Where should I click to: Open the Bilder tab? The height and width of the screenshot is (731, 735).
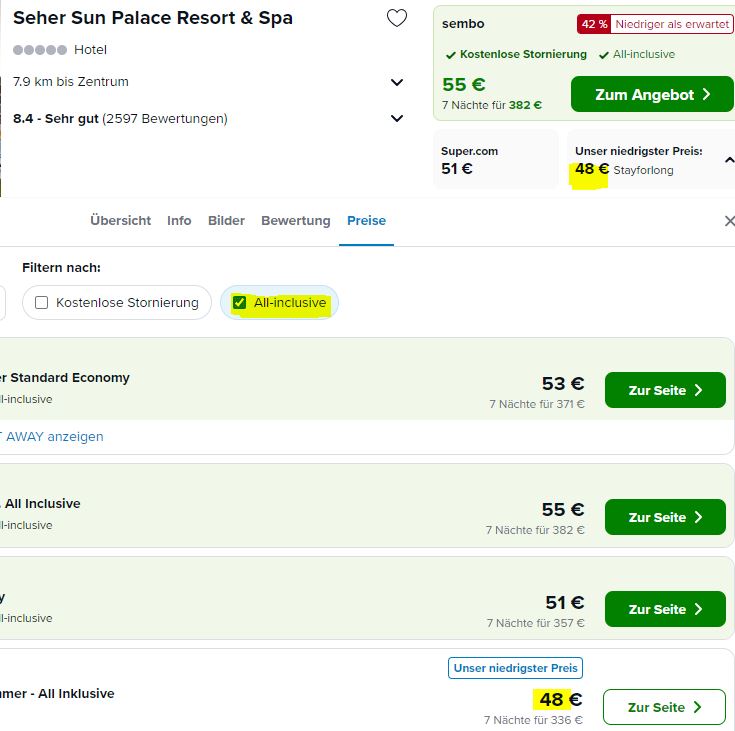click(226, 220)
